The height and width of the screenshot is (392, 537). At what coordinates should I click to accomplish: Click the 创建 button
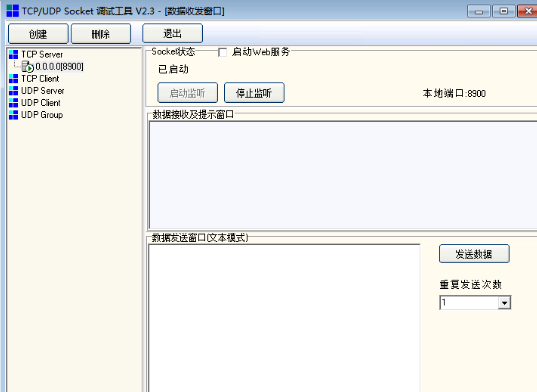(x=38, y=34)
